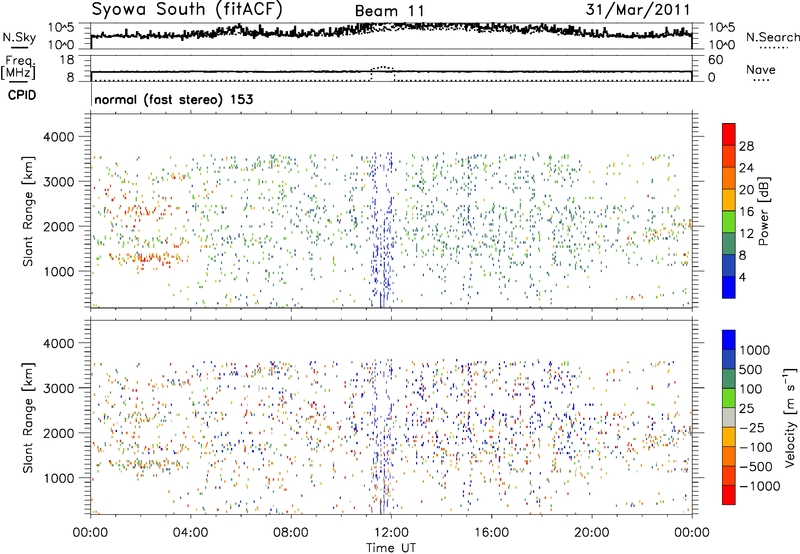Click the '4000' tick in power panel
Image resolution: width=800 pixels, height=554 pixels.
[58, 137]
